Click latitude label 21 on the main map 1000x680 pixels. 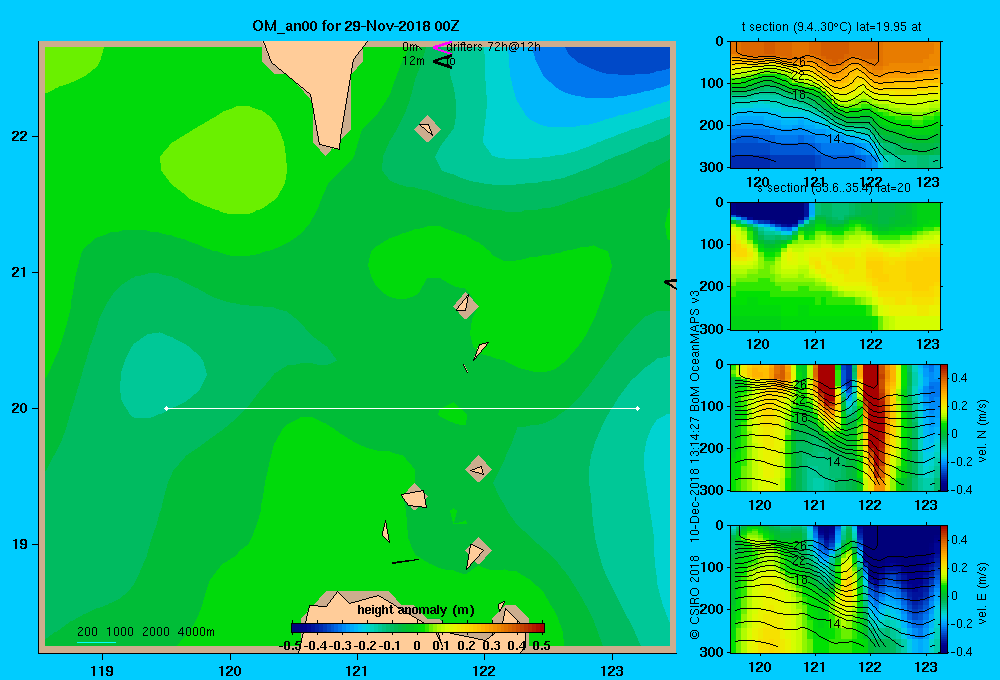tap(20, 272)
